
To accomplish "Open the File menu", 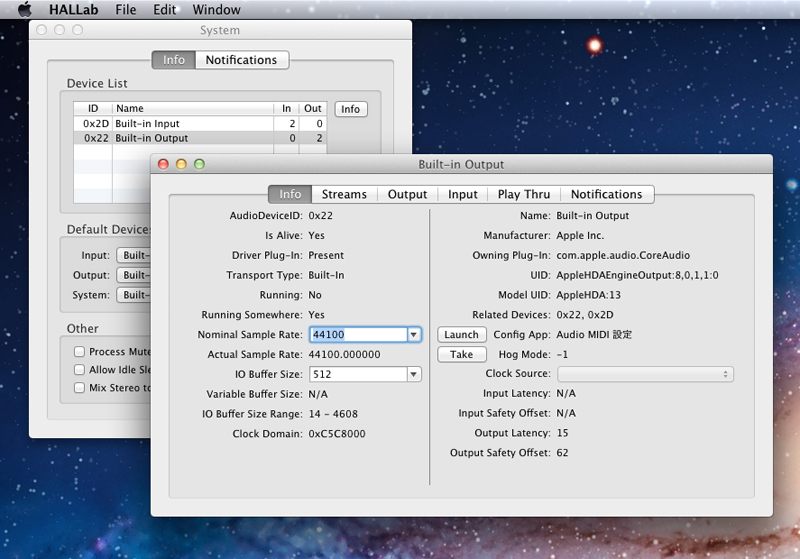I will (125, 10).
